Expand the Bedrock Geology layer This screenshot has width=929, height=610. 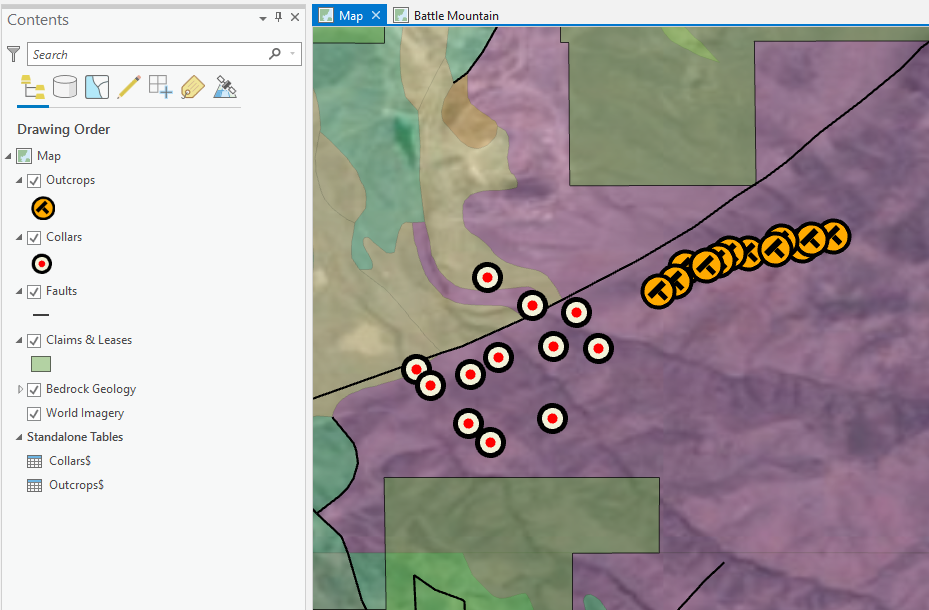click(20, 389)
